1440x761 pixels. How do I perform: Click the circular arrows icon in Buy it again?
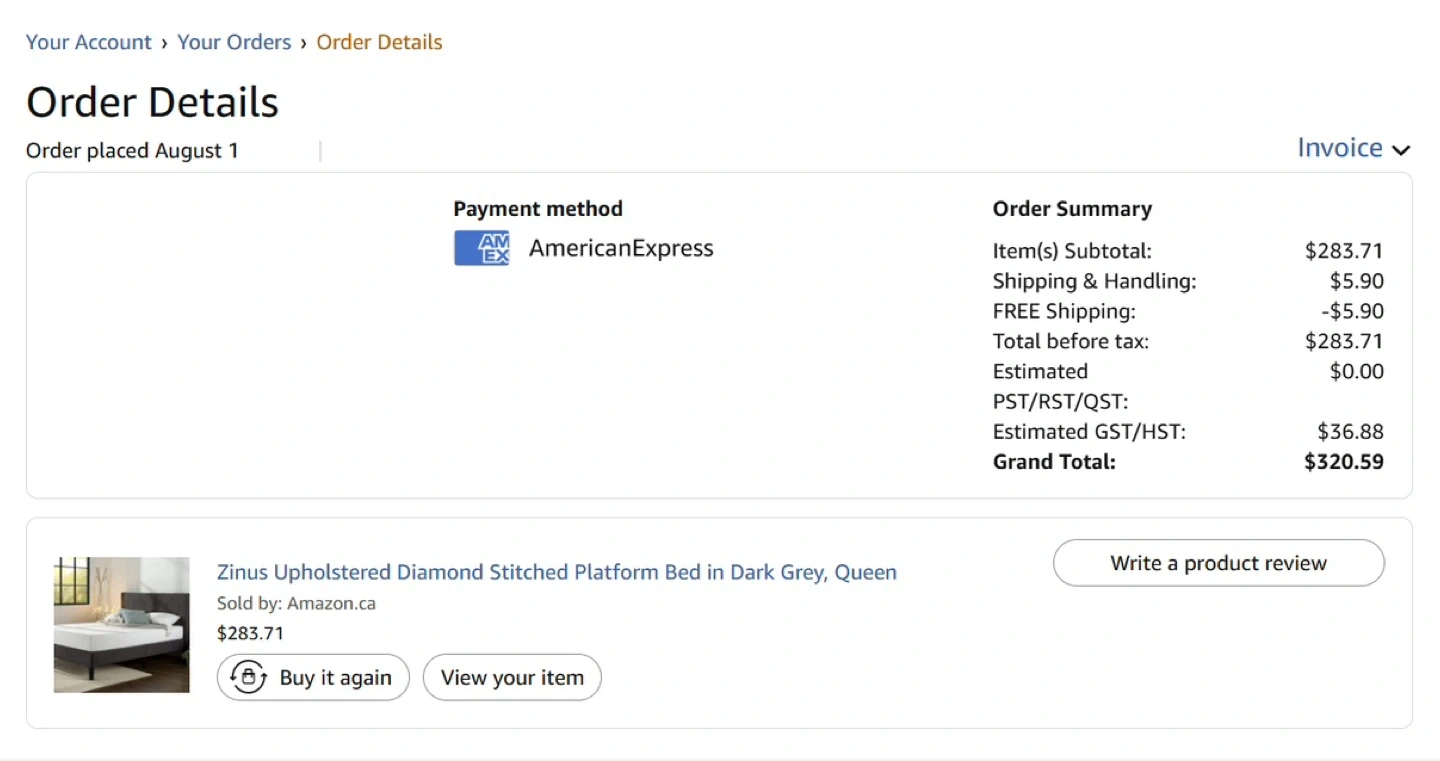coord(248,677)
